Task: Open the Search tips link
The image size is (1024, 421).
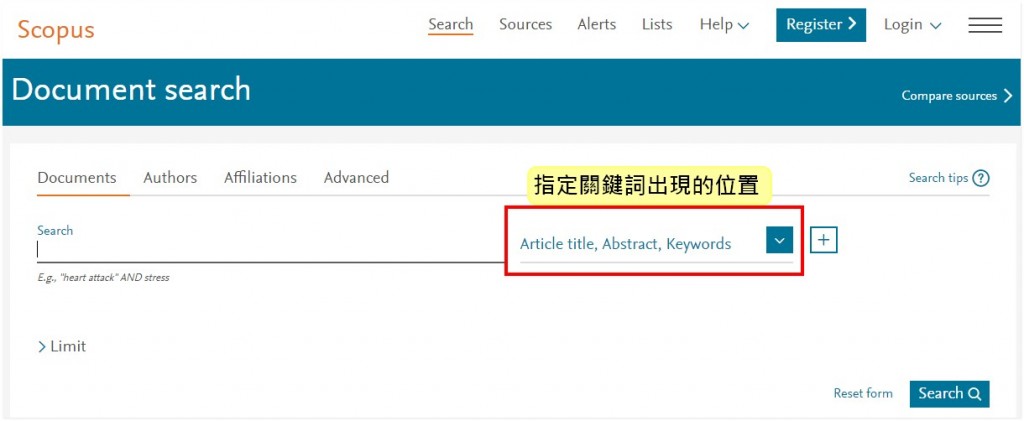Action: [938, 178]
